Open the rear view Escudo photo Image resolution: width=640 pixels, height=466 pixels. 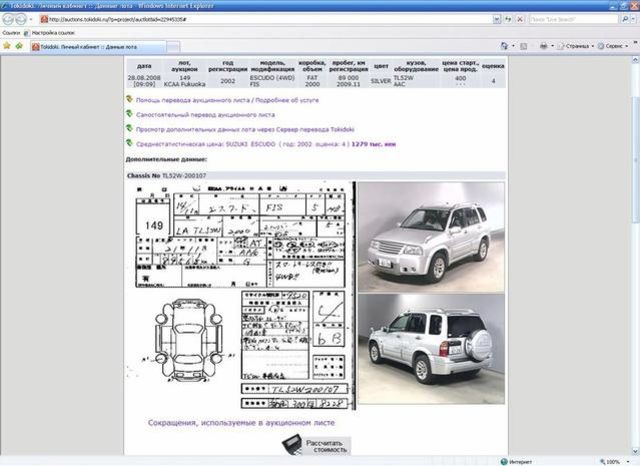[431, 349]
